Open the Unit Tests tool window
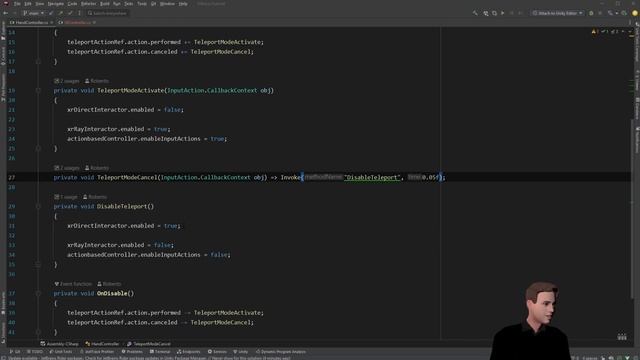The width and height of the screenshot is (640, 360). point(60,352)
